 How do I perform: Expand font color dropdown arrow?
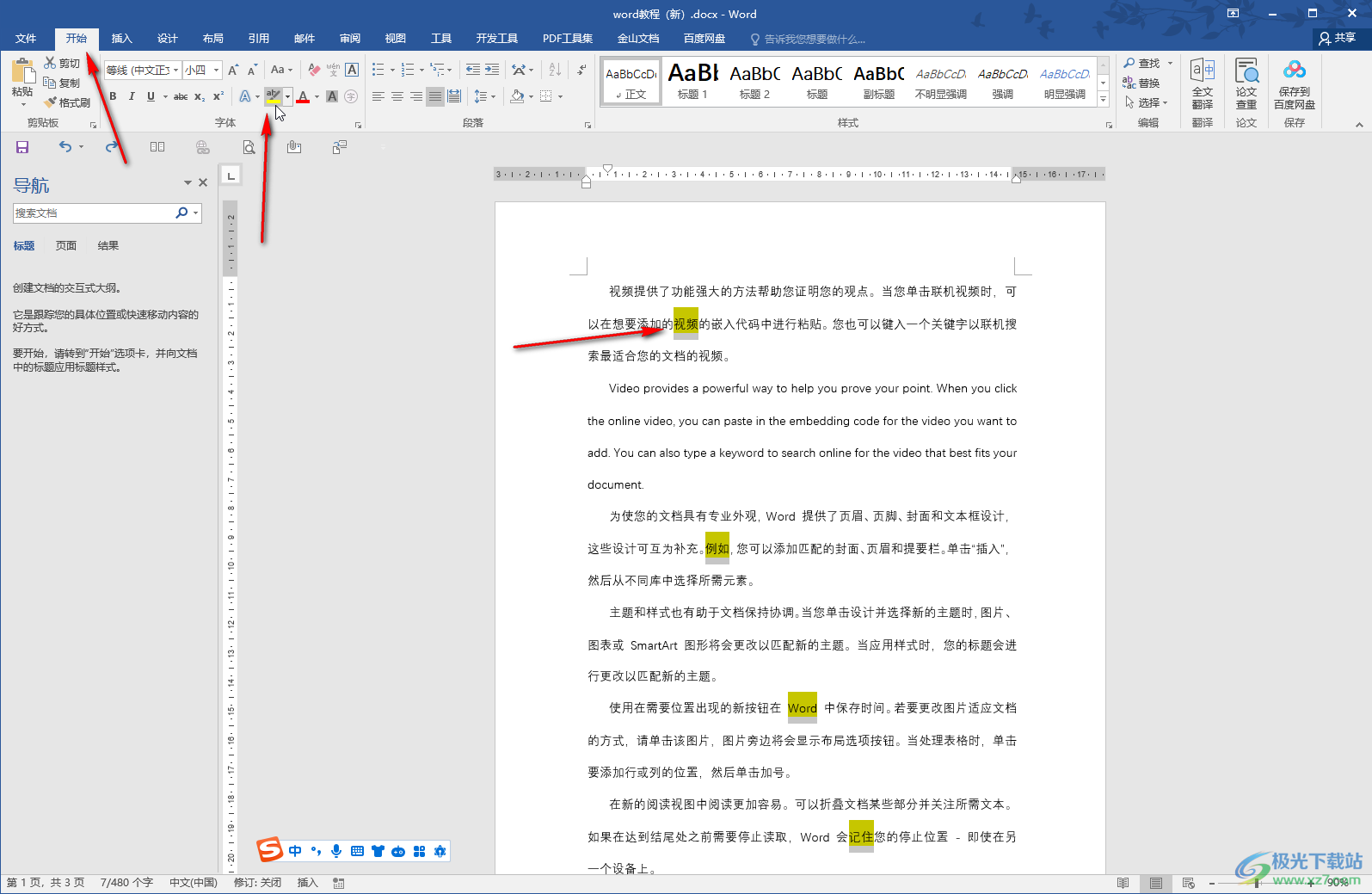(317, 96)
